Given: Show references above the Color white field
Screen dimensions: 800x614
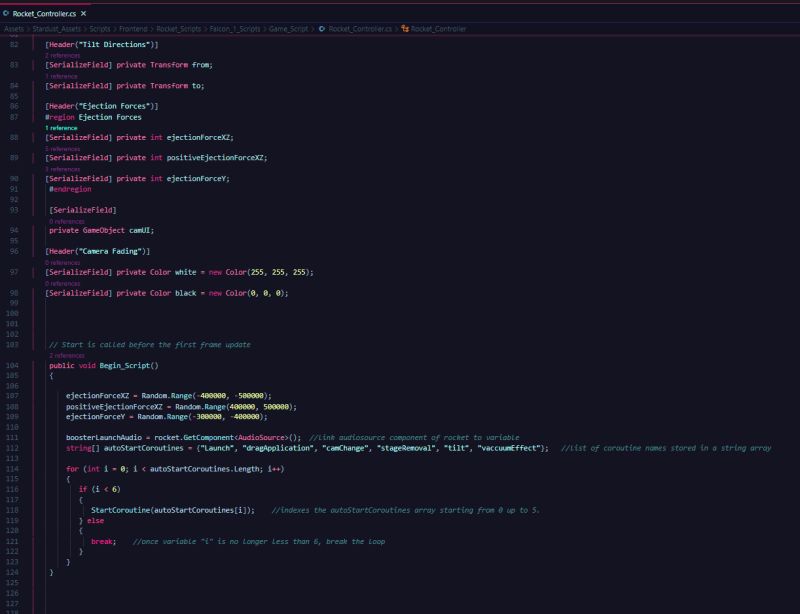Looking at the screenshot, I should click(x=63, y=263).
